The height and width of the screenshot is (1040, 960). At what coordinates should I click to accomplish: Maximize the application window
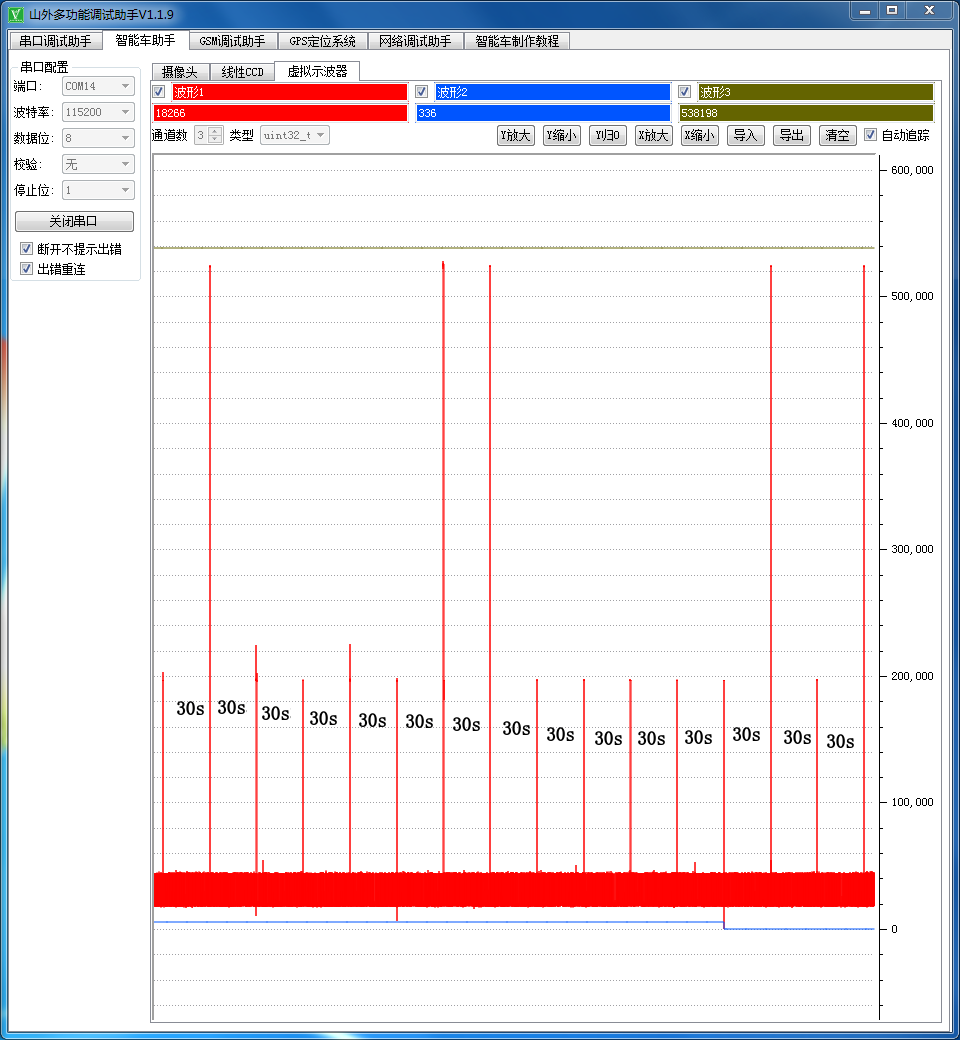click(x=892, y=11)
